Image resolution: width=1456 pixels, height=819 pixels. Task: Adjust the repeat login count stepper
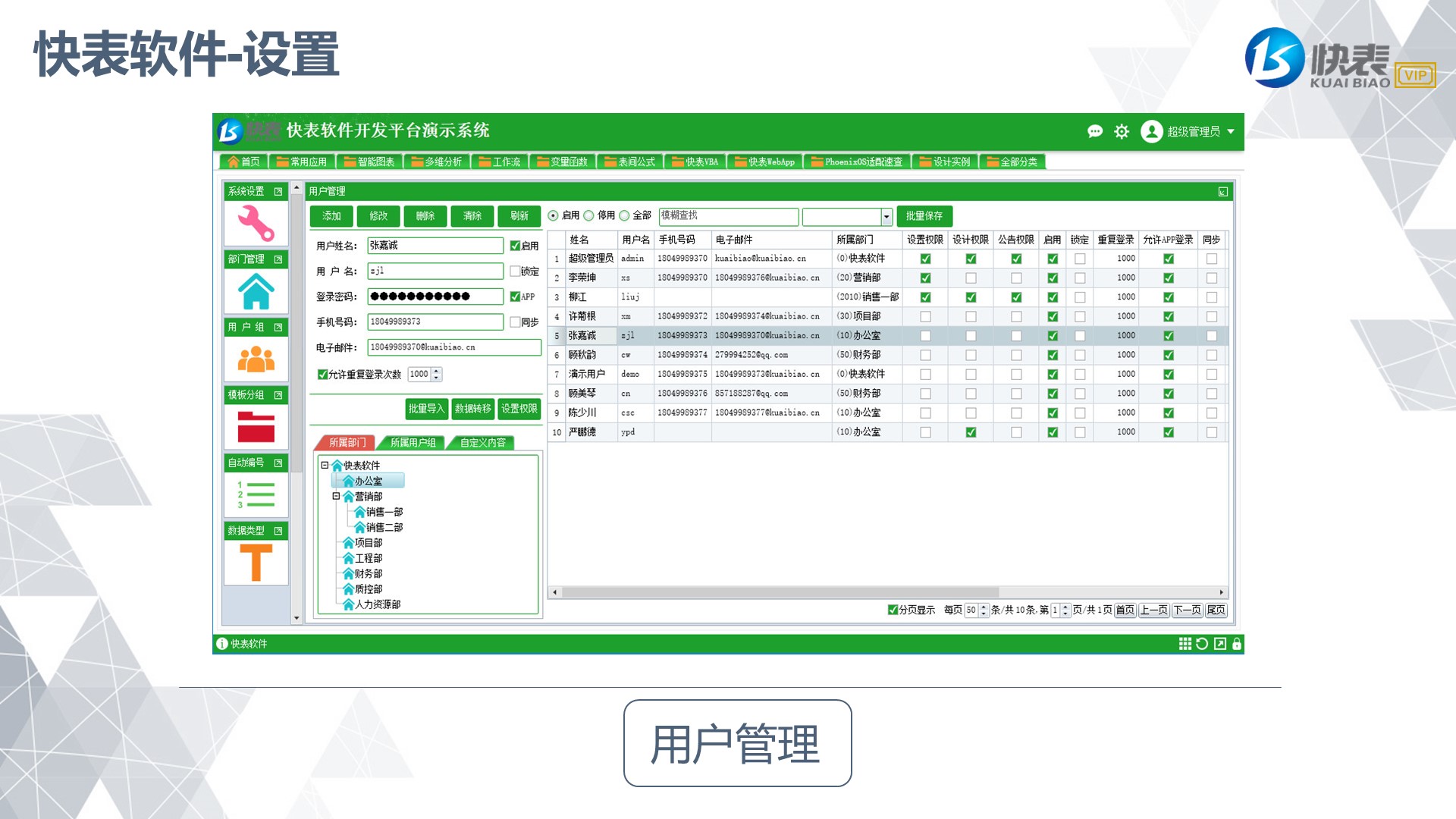tap(436, 375)
